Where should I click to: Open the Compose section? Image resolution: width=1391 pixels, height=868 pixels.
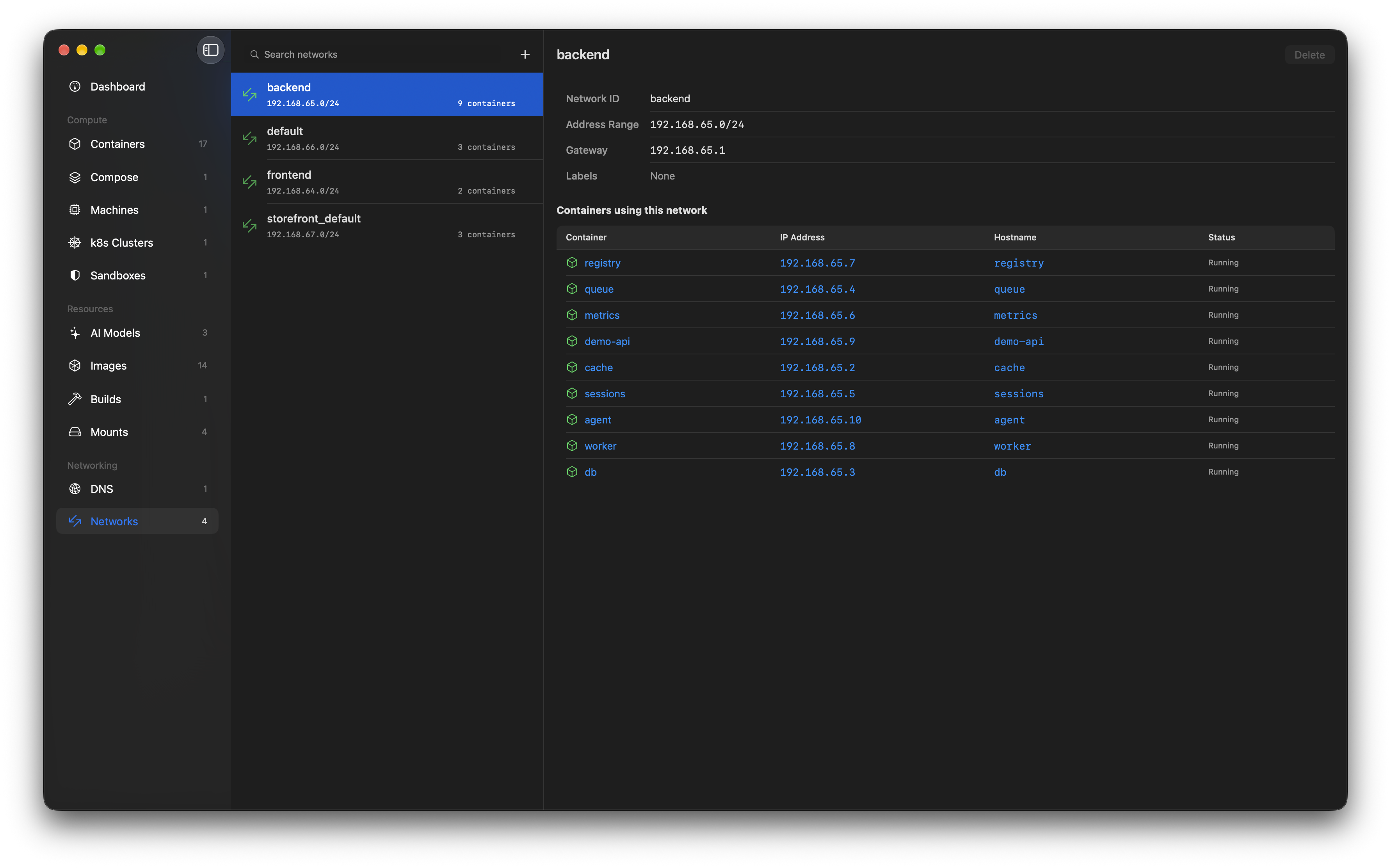tap(137, 178)
